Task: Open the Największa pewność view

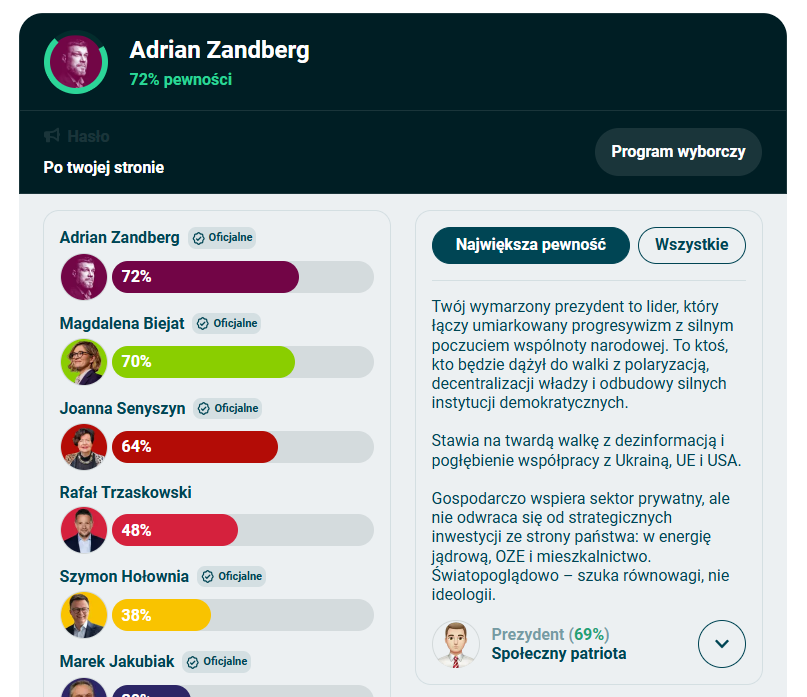Action: [x=530, y=245]
